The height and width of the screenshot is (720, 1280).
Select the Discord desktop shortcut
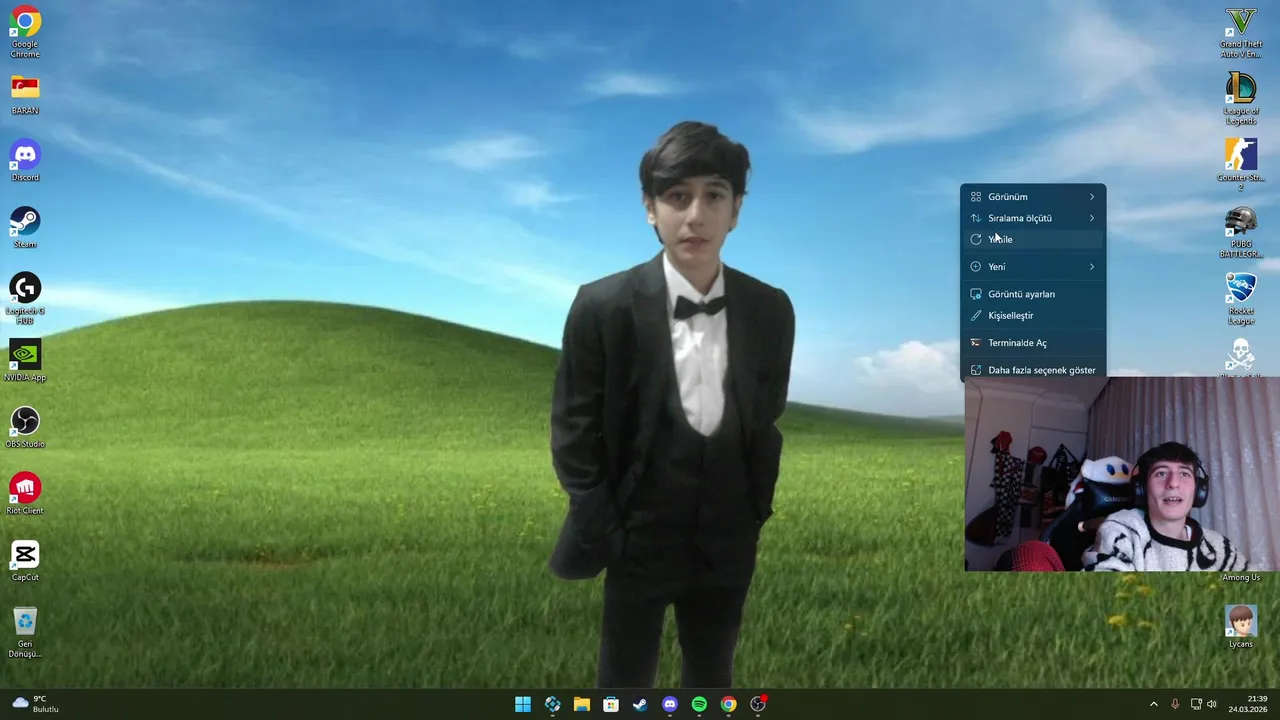[25, 161]
